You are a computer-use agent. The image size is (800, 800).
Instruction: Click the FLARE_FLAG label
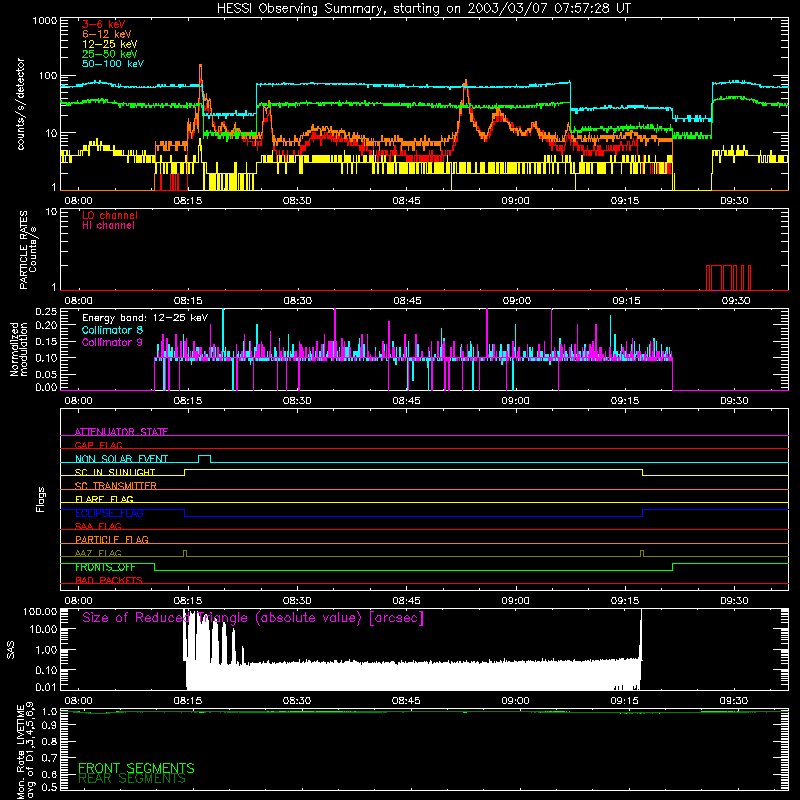pos(104,499)
